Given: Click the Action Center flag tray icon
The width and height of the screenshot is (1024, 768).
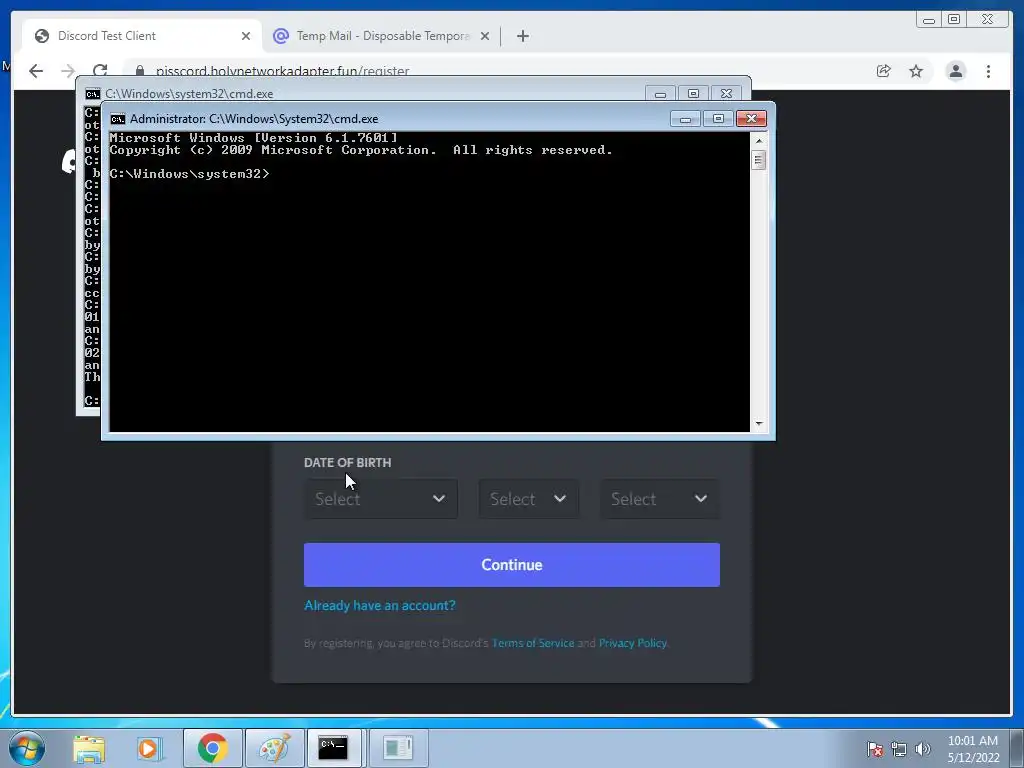Looking at the screenshot, I should tap(875, 749).
